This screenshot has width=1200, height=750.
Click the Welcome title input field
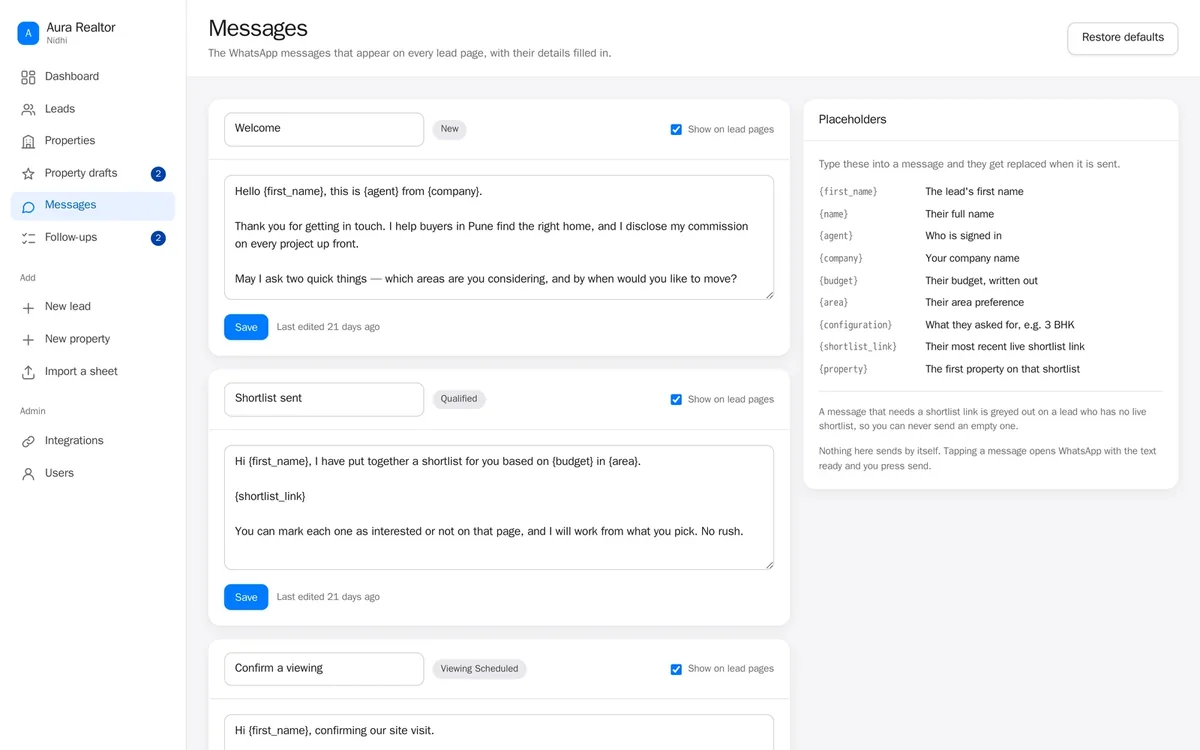tap(324, 129)
